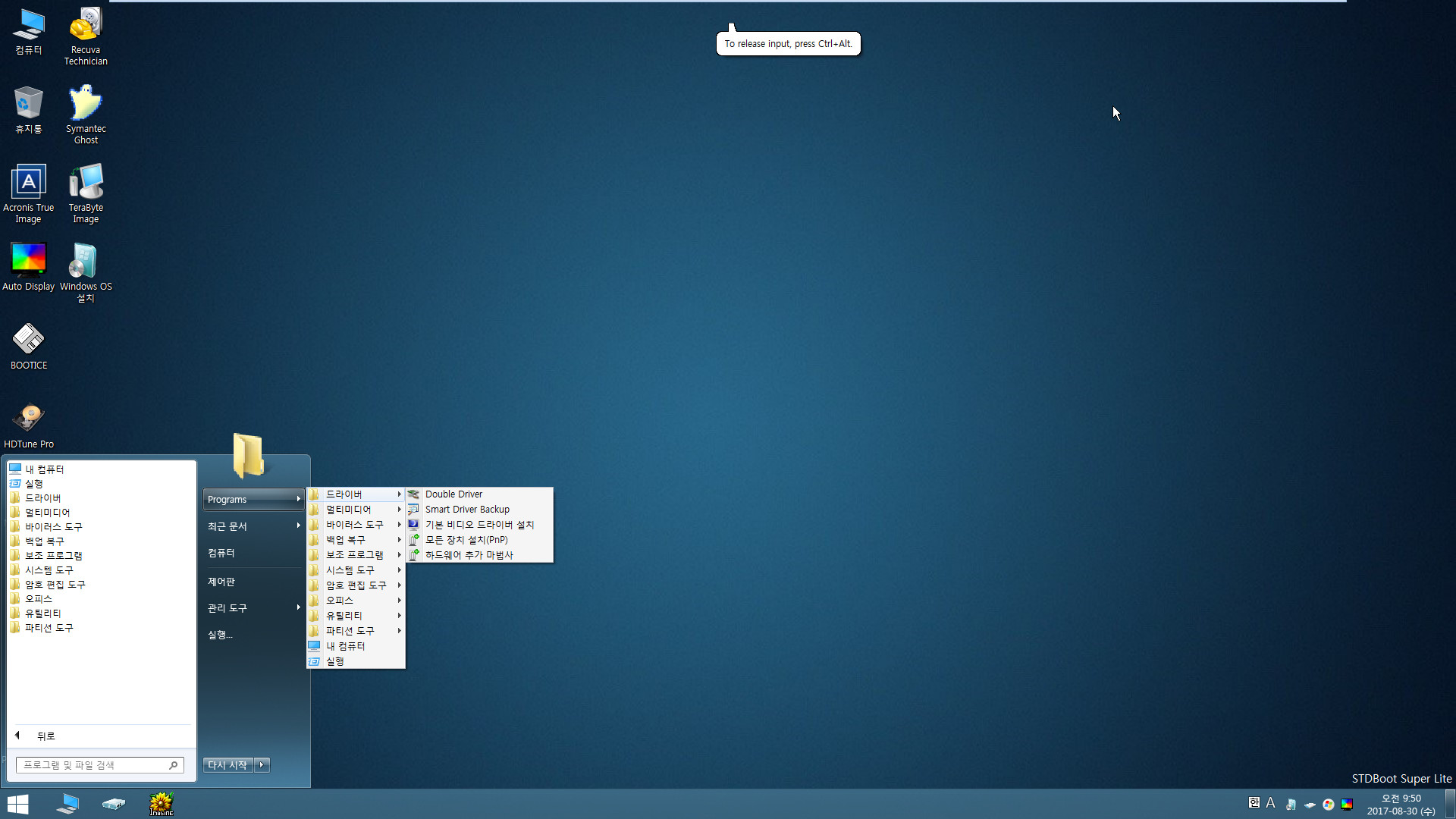
Task: Open 파티션 도구 in left list
Action: point(102,628)
